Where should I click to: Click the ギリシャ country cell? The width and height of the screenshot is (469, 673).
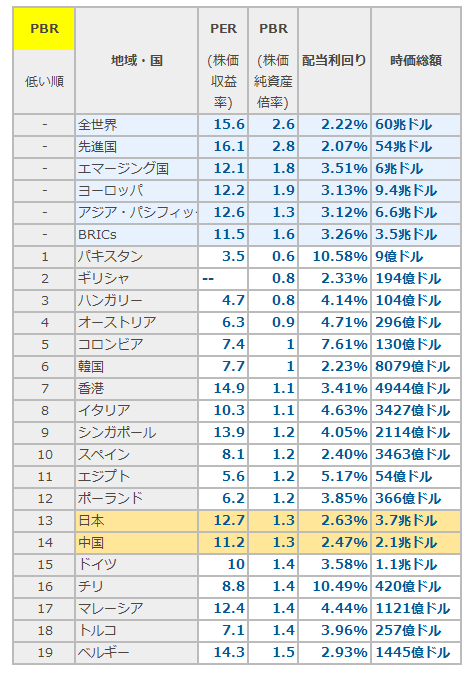(136, 279)
